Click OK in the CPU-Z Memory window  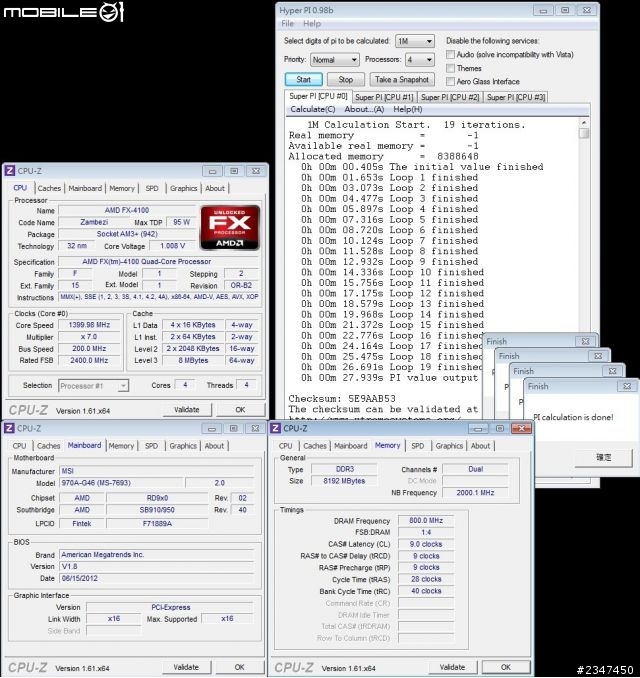tap(506, 667)
